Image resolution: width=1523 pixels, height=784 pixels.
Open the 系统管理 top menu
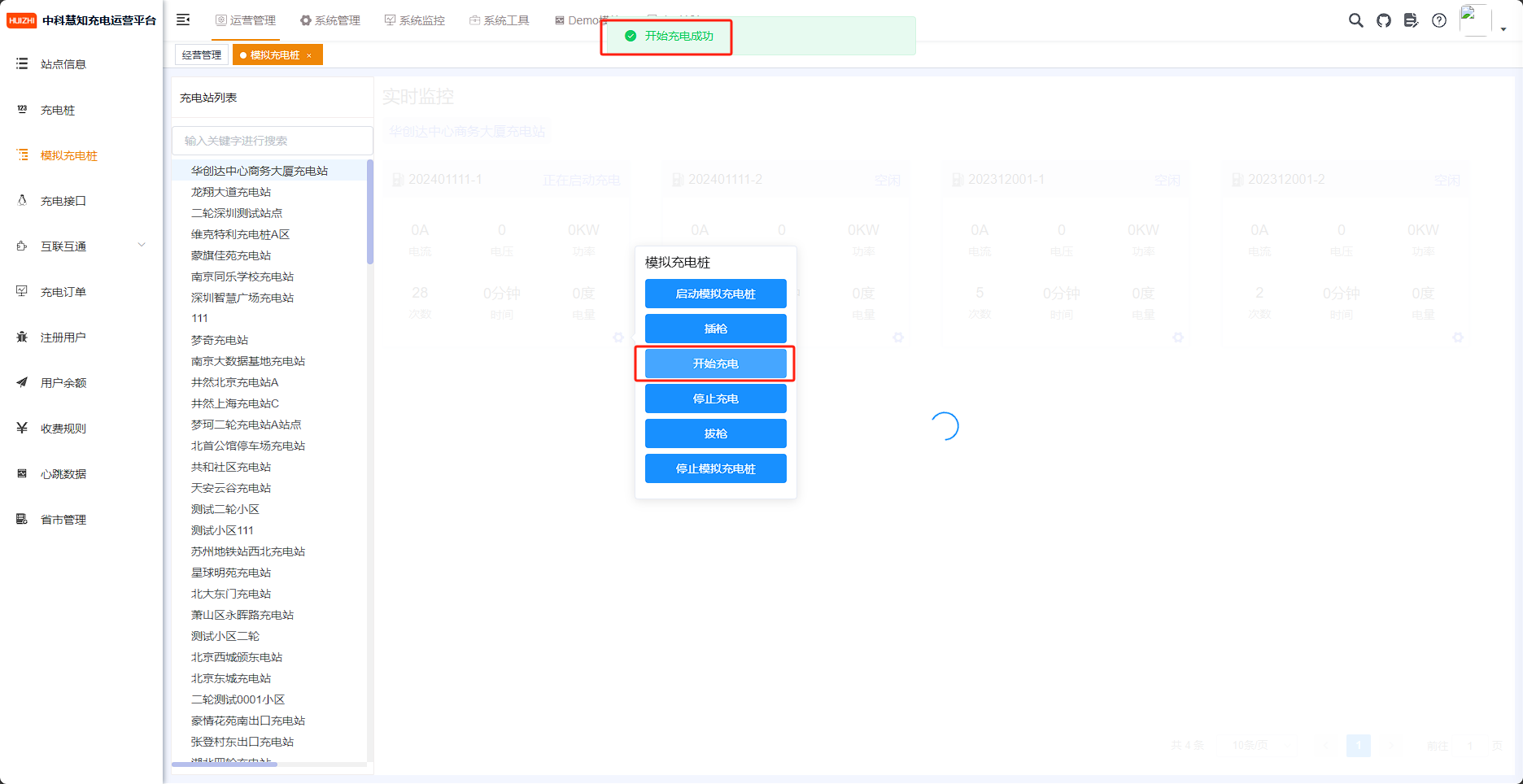[x=329, y=20]
